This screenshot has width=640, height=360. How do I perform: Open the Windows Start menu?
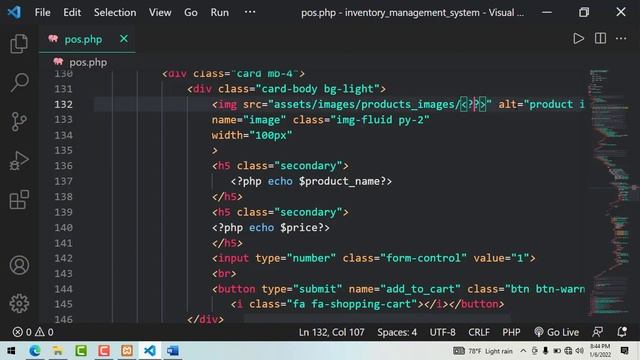[x=11, y=351]
